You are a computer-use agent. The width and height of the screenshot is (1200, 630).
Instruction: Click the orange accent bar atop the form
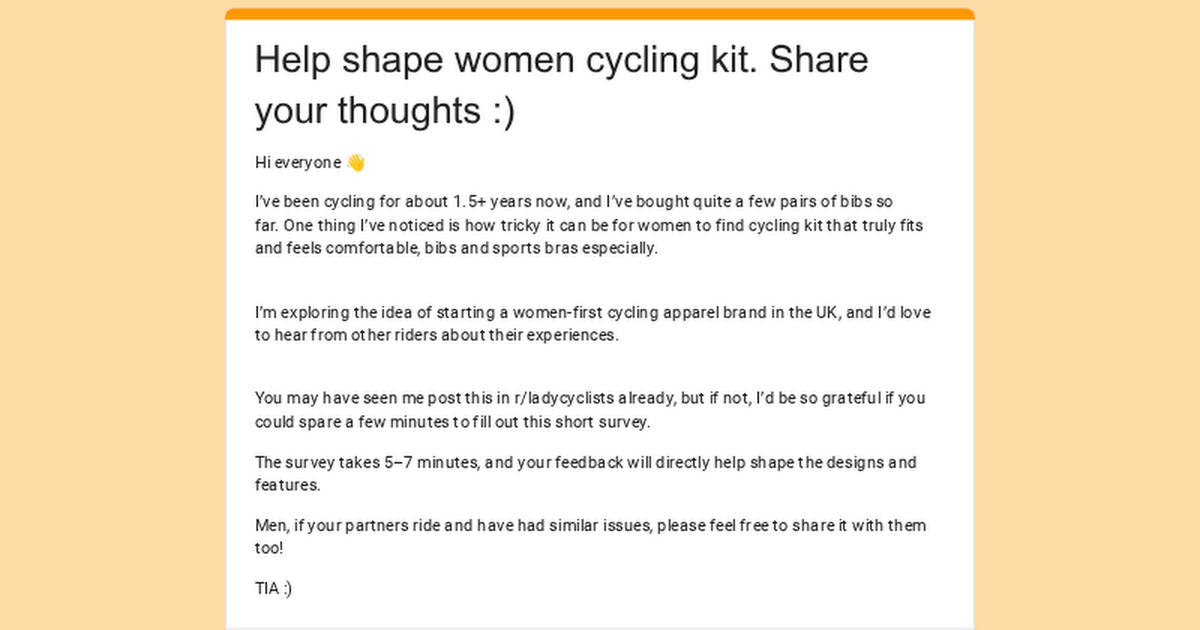pos(600,14)
